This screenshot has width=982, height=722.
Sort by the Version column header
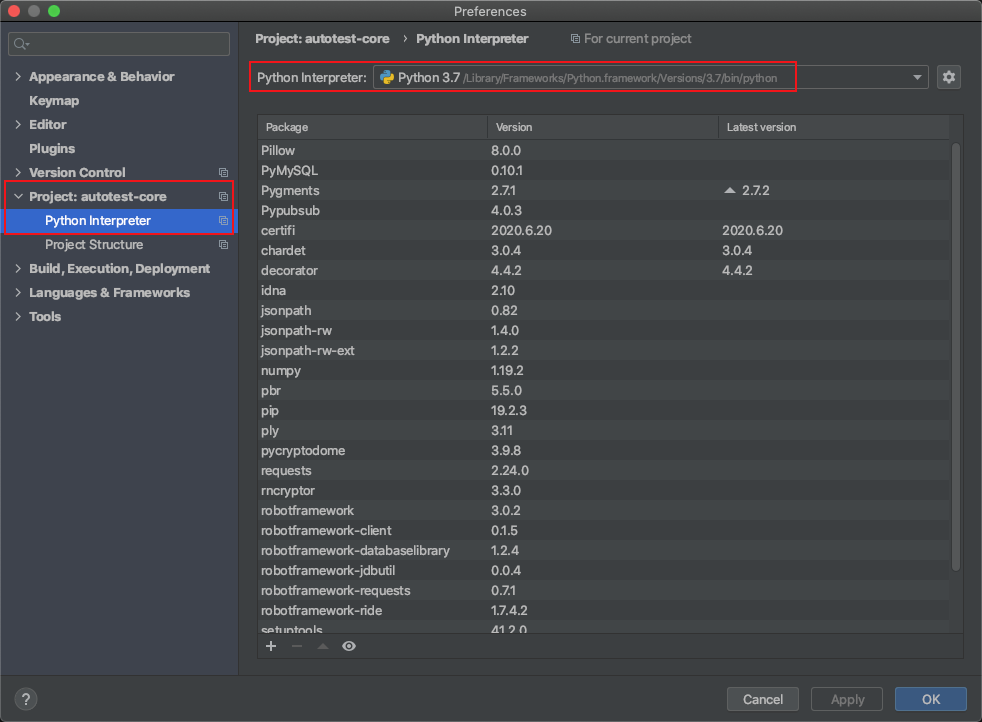pyautogui.click(x=602, y=127)
